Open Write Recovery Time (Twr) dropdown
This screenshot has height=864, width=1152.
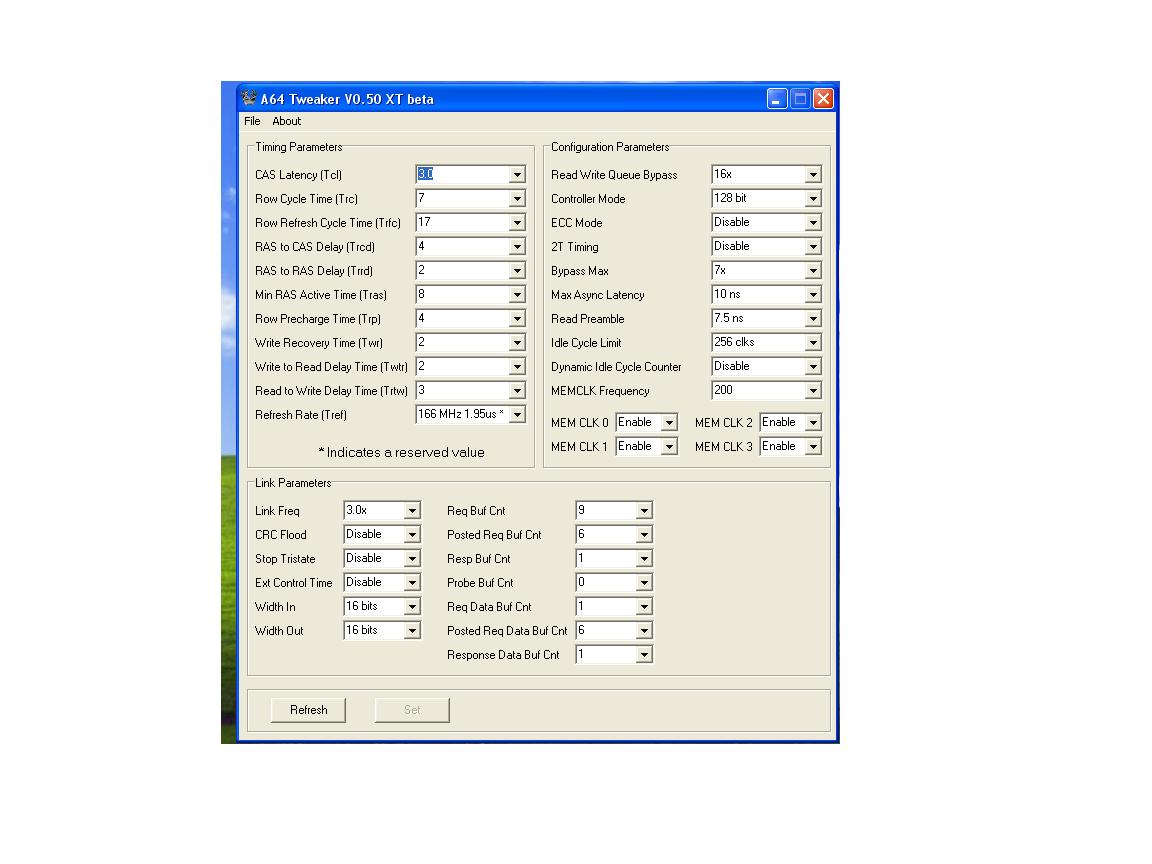(517, 343)
